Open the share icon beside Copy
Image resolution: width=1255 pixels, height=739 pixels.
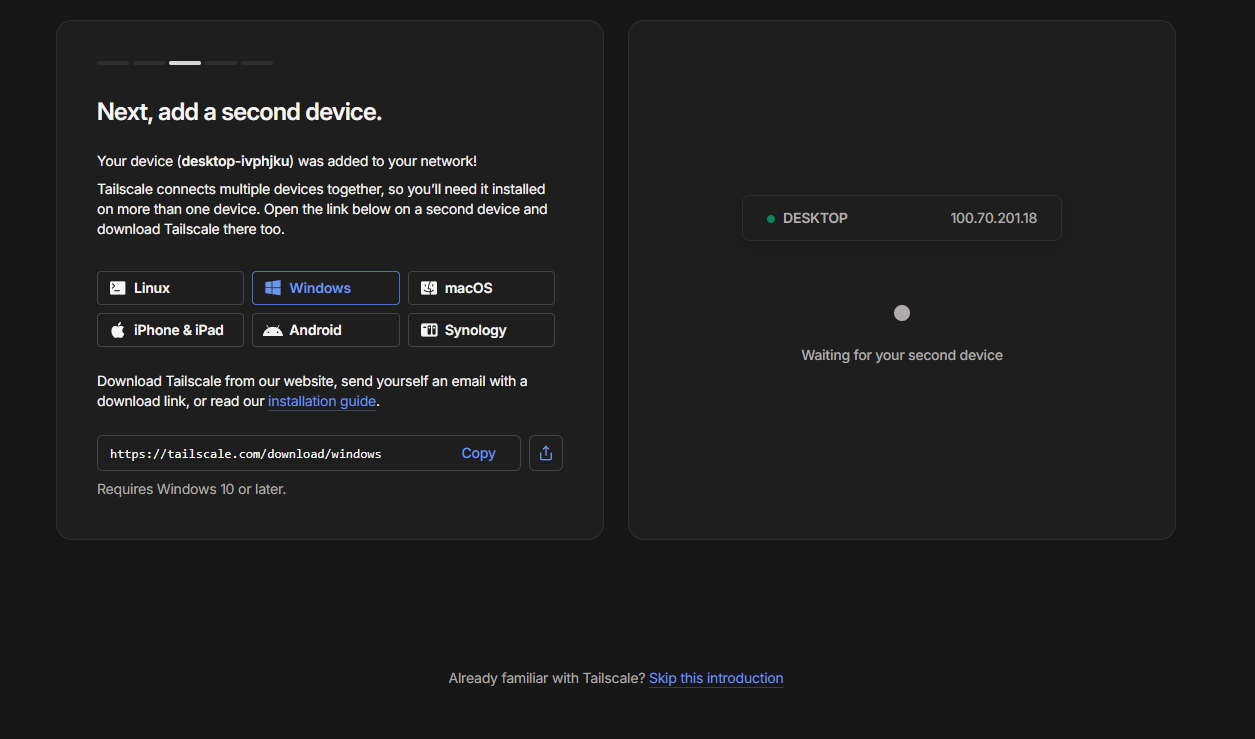click(546, 453)
